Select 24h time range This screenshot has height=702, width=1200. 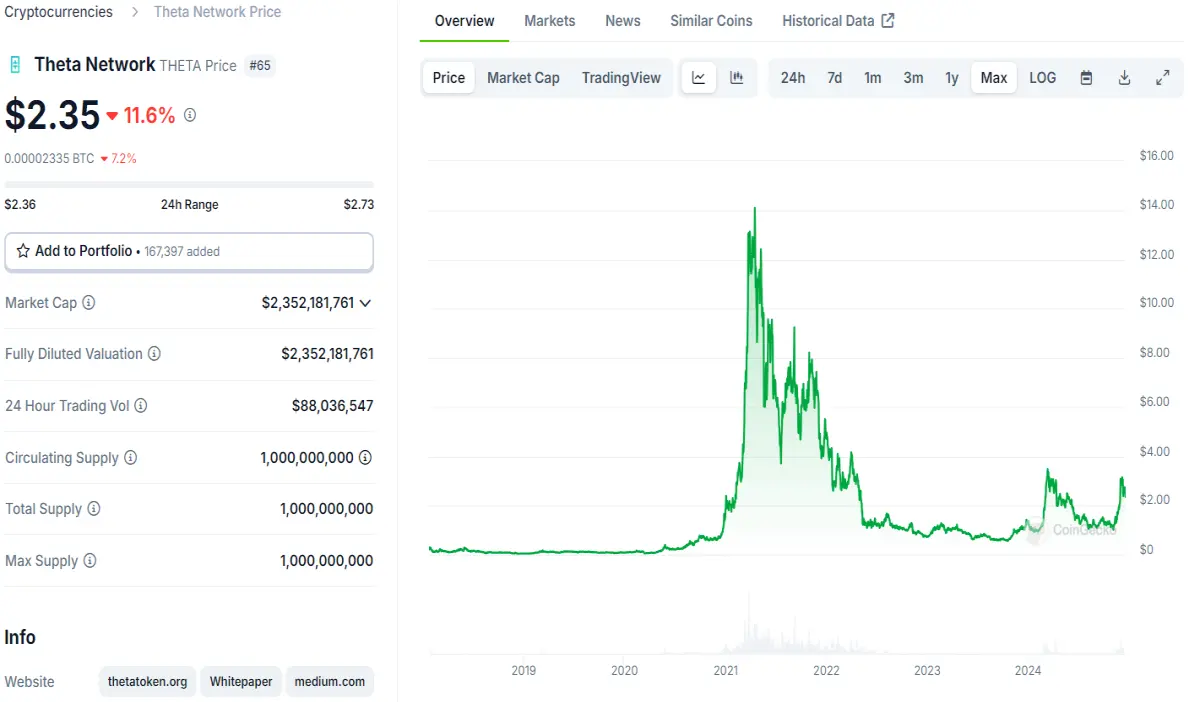click(x=793, y=78)
